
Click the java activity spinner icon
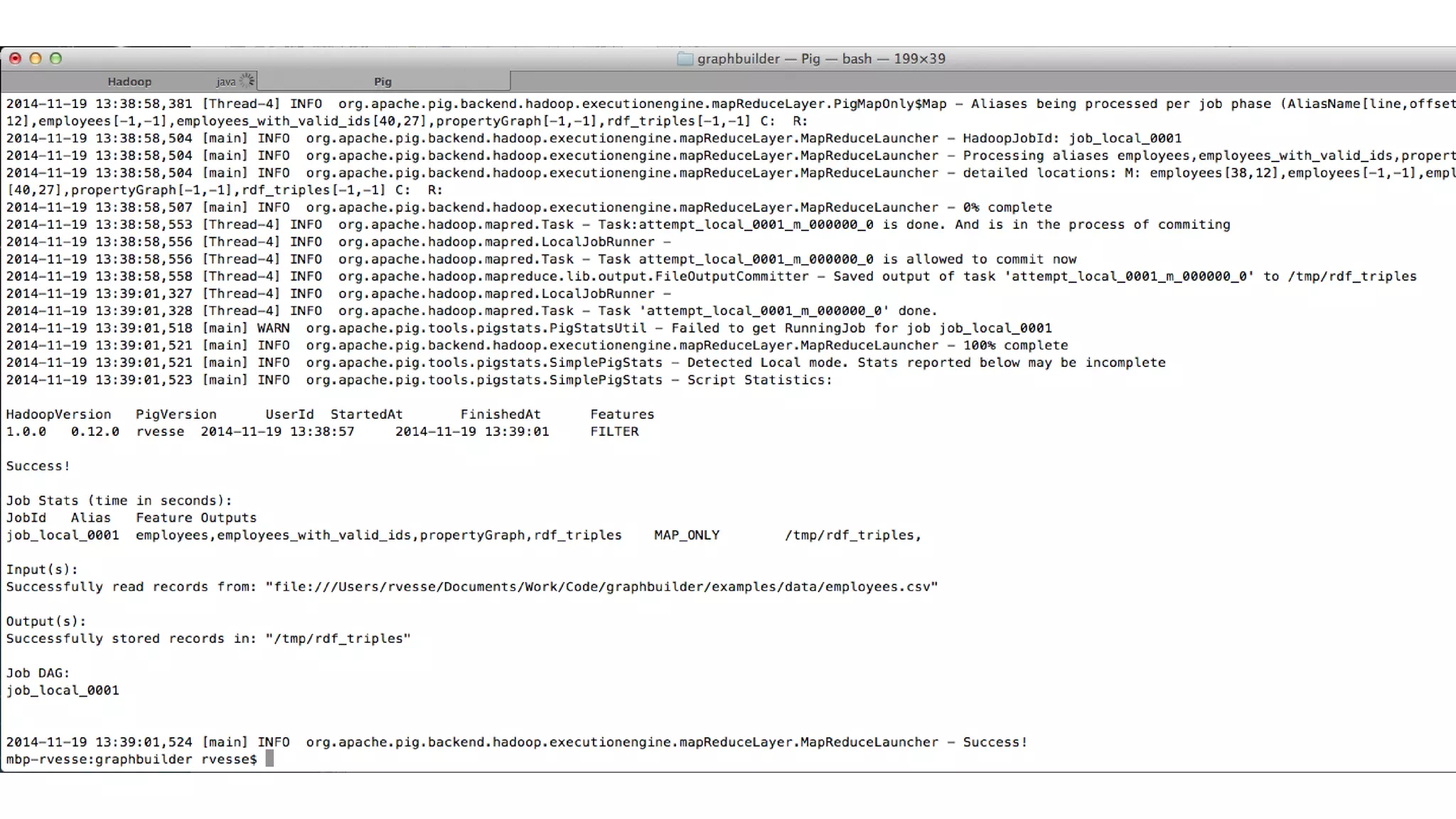pos(247,81)
